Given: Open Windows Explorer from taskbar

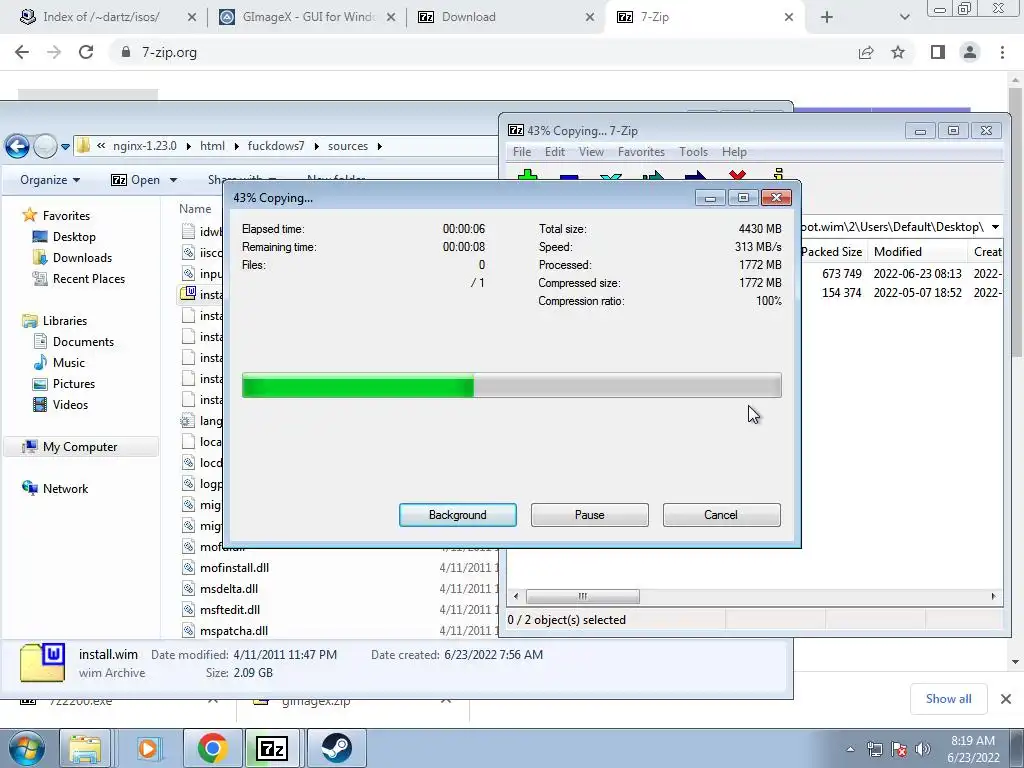Looking at the screenshot, I should pyautogui.click(x=86, y=748).
